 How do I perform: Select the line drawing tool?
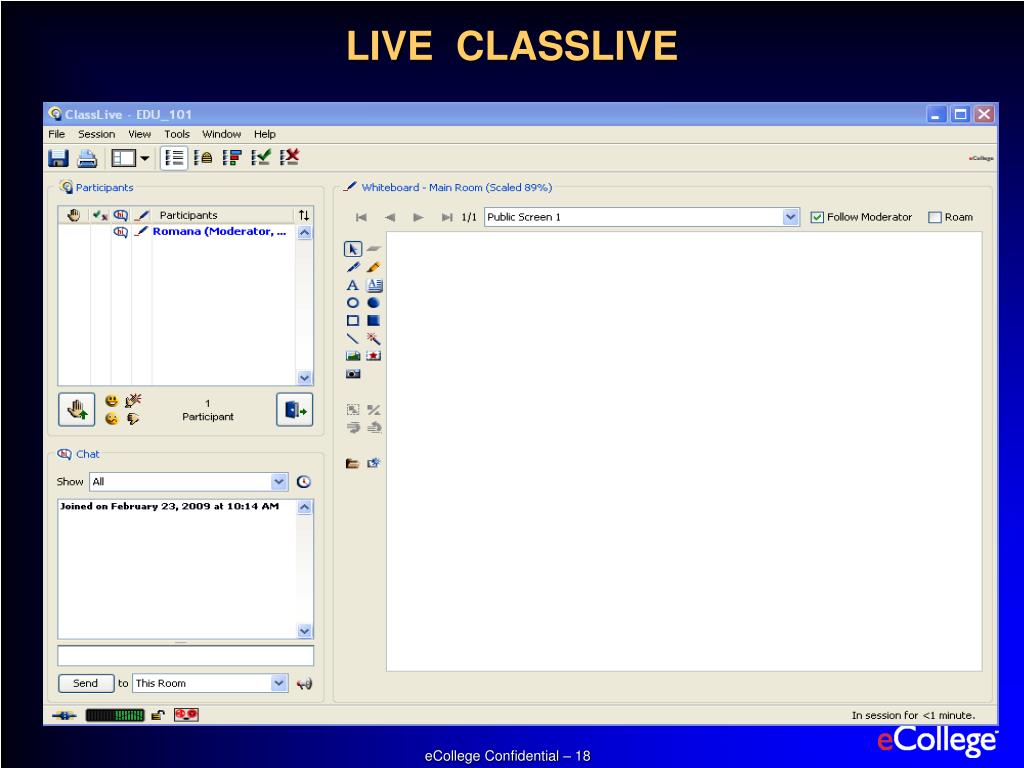[353, 338]
